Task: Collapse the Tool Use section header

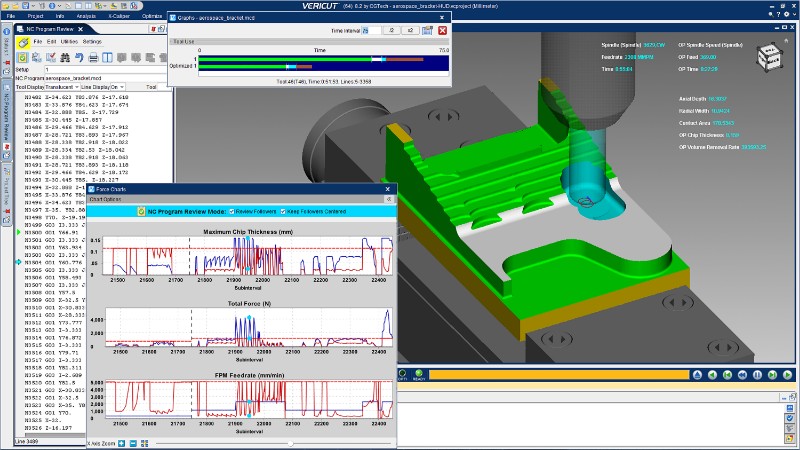Action: (x=309, y=41)
